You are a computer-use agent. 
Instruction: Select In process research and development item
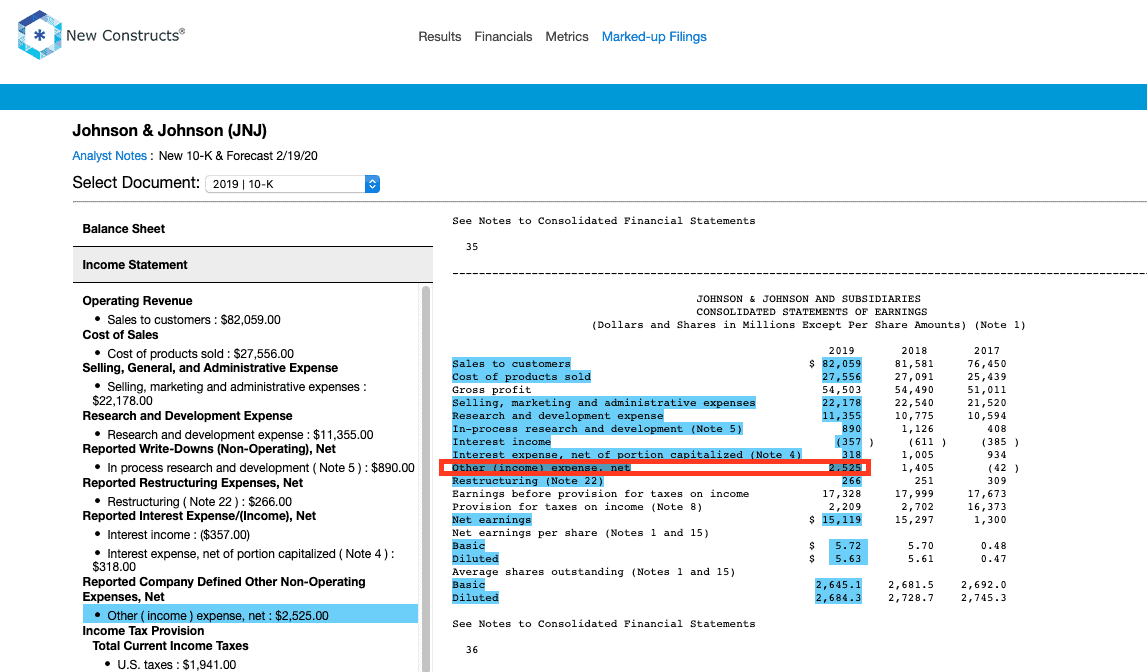(x=260, y=468)
